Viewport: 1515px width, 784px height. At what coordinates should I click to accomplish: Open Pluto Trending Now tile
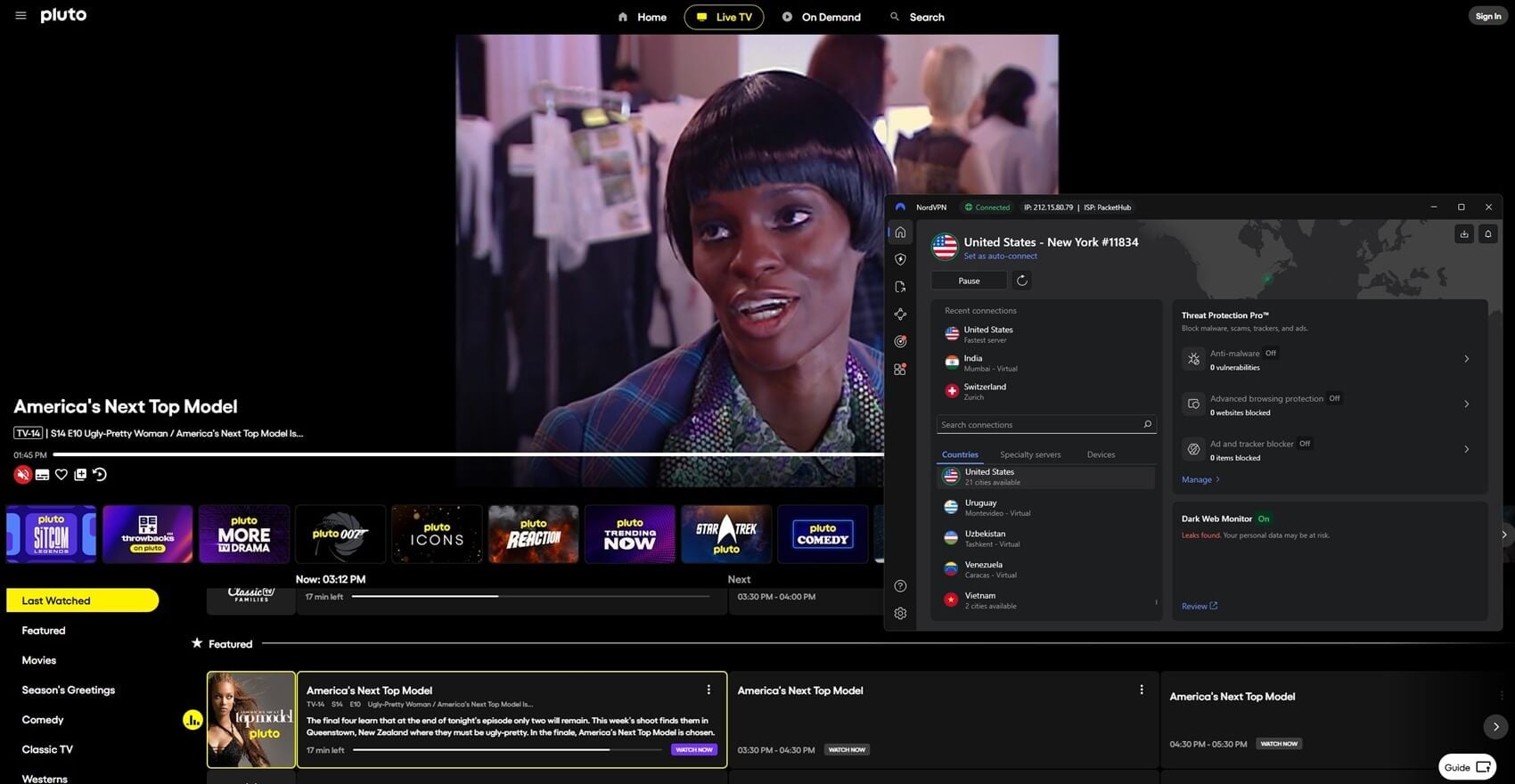click(x=630, y=534)
